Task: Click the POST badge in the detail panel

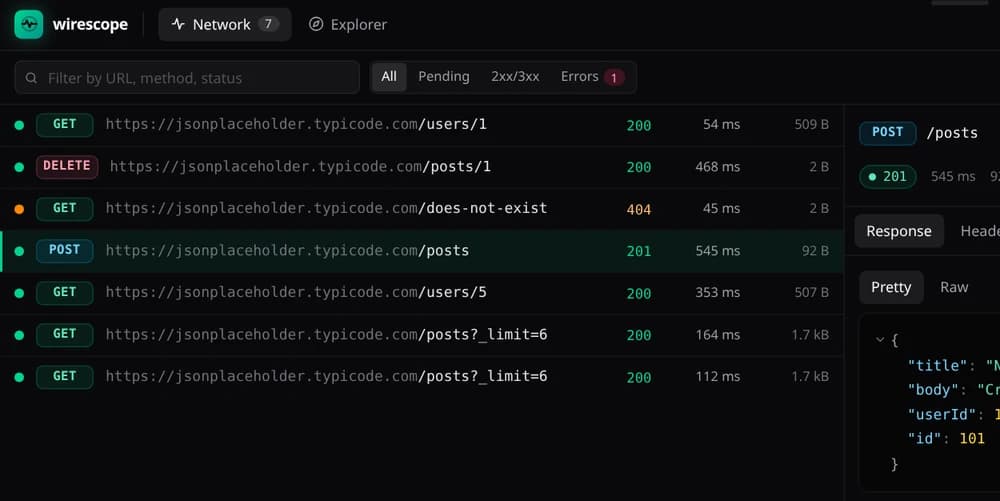Action: tap(887, 133)
